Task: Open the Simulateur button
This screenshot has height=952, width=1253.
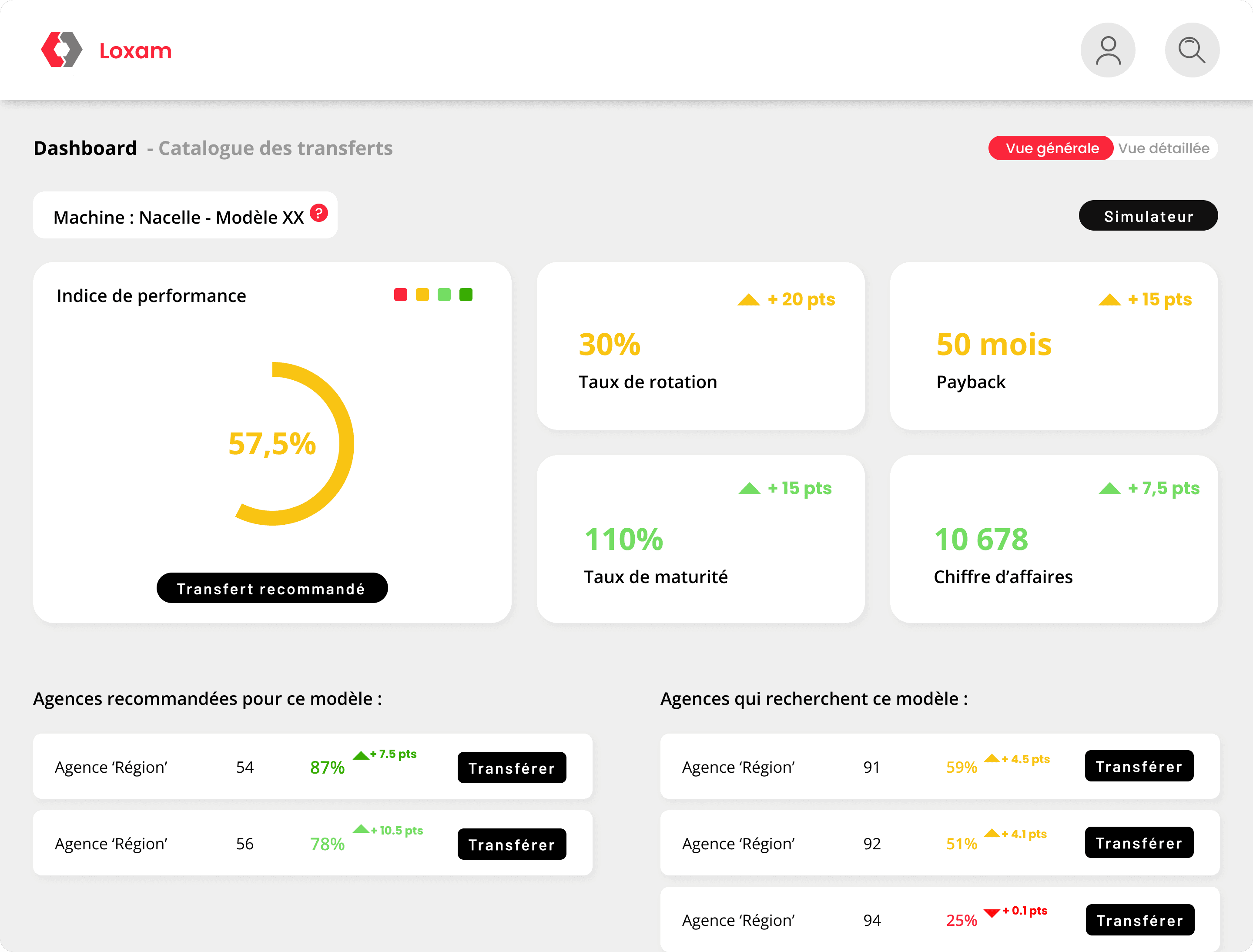Action: pos(1148,216)
